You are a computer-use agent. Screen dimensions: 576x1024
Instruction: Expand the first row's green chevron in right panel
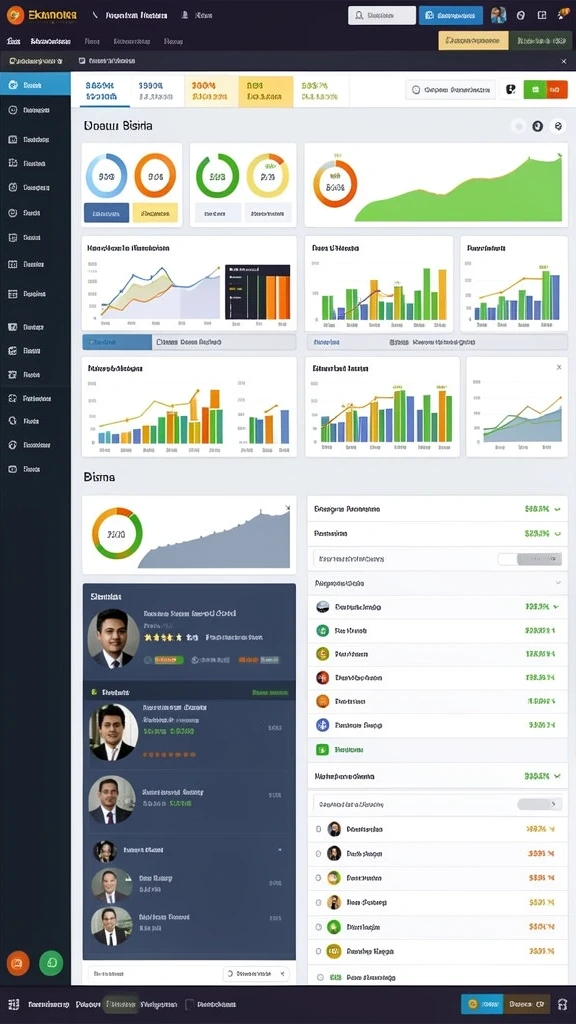tap(557, 509)
